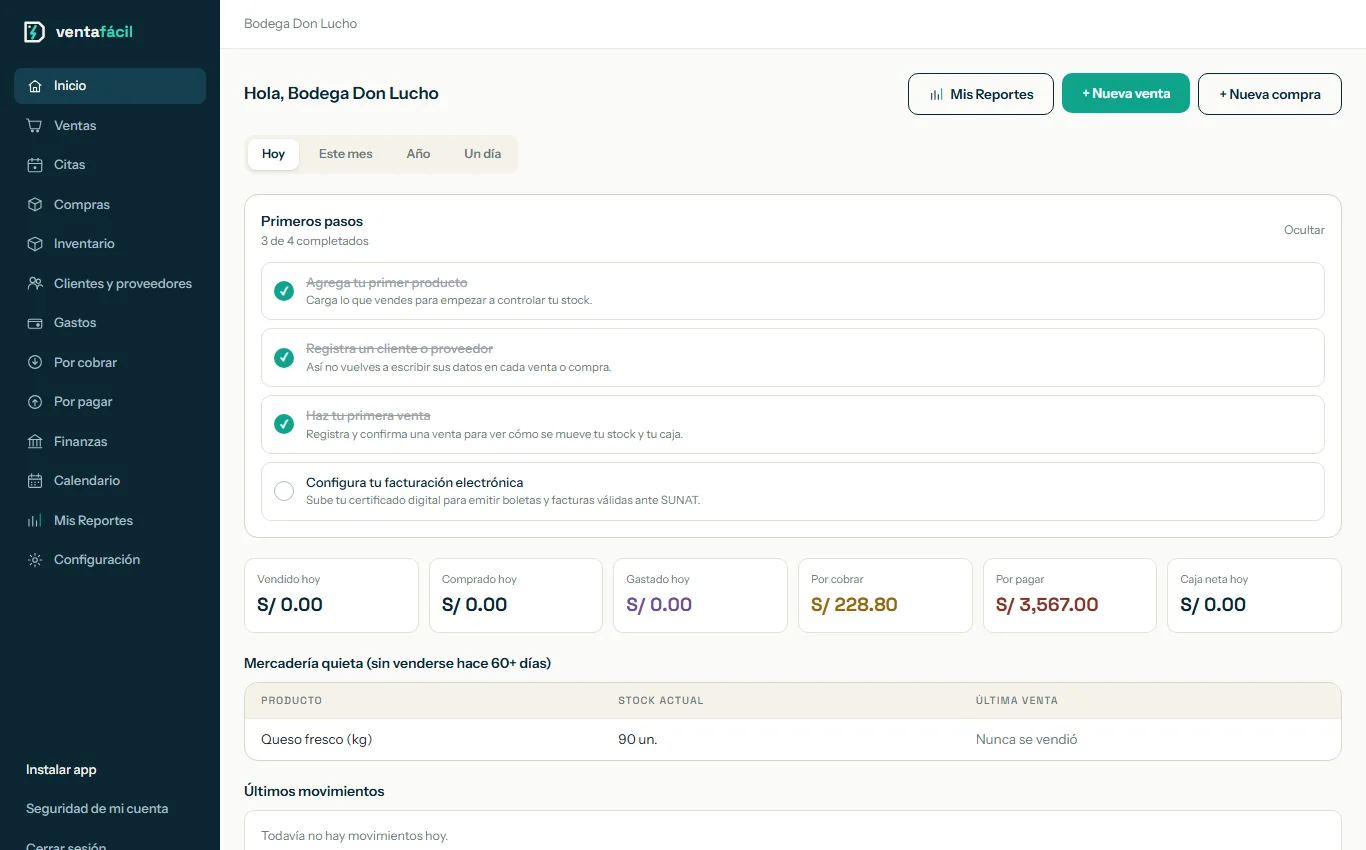
Task: Click the Calendario sidebar icon
Action: point(35,481)
